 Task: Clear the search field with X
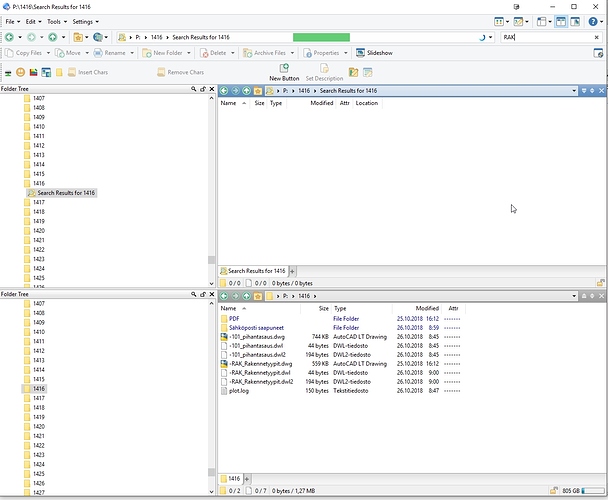point(596,37)
